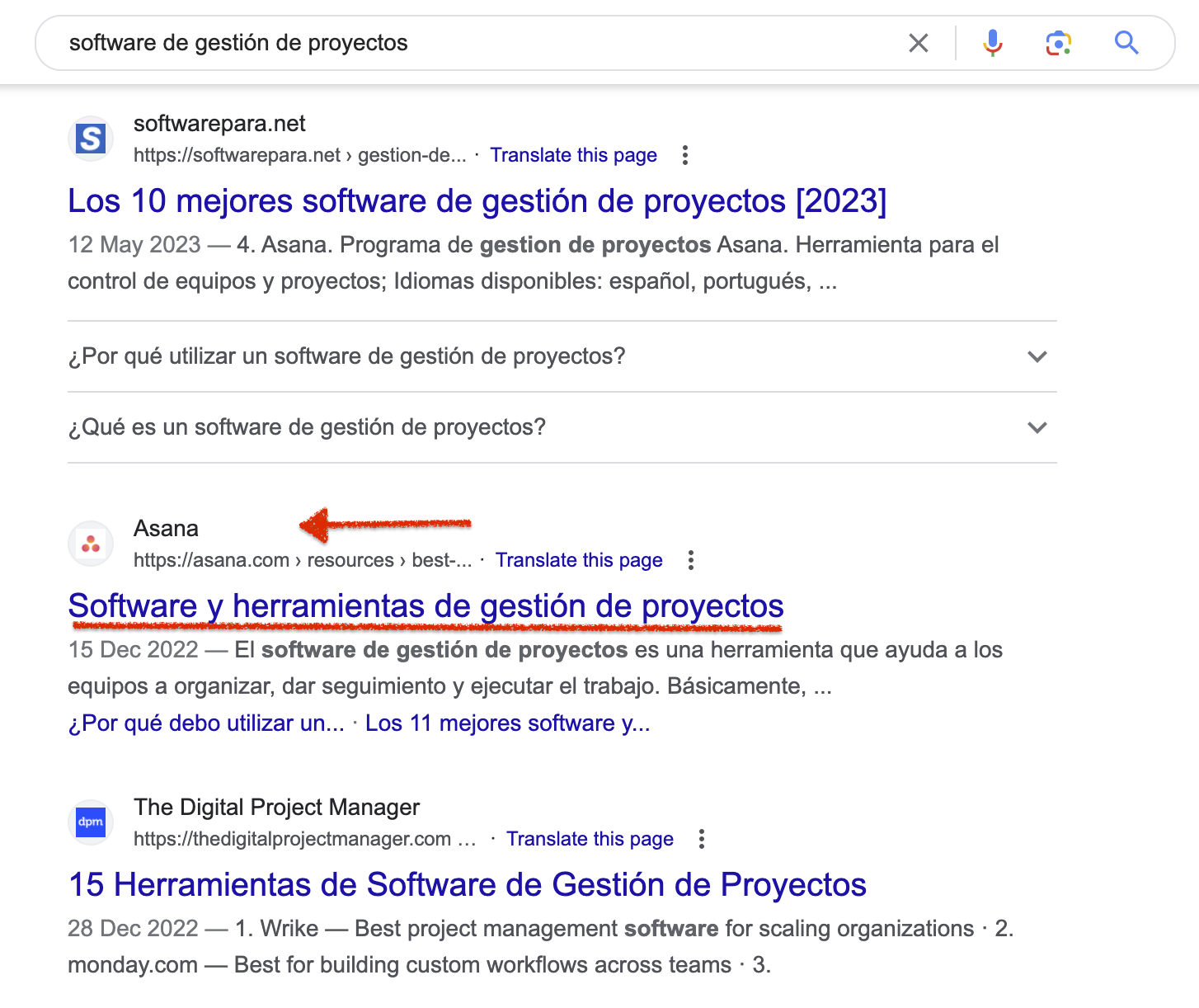
Task: Open more options for softwarepara.net result
Action: [685, 155]
